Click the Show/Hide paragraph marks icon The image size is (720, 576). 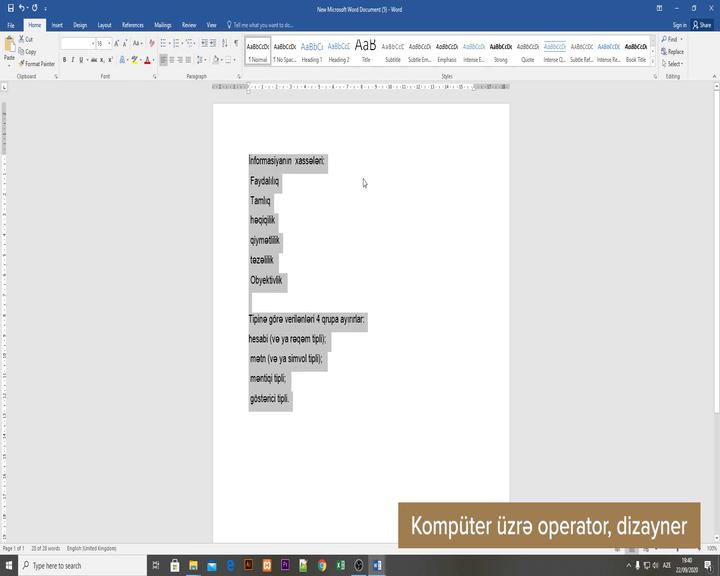point(236,44)
